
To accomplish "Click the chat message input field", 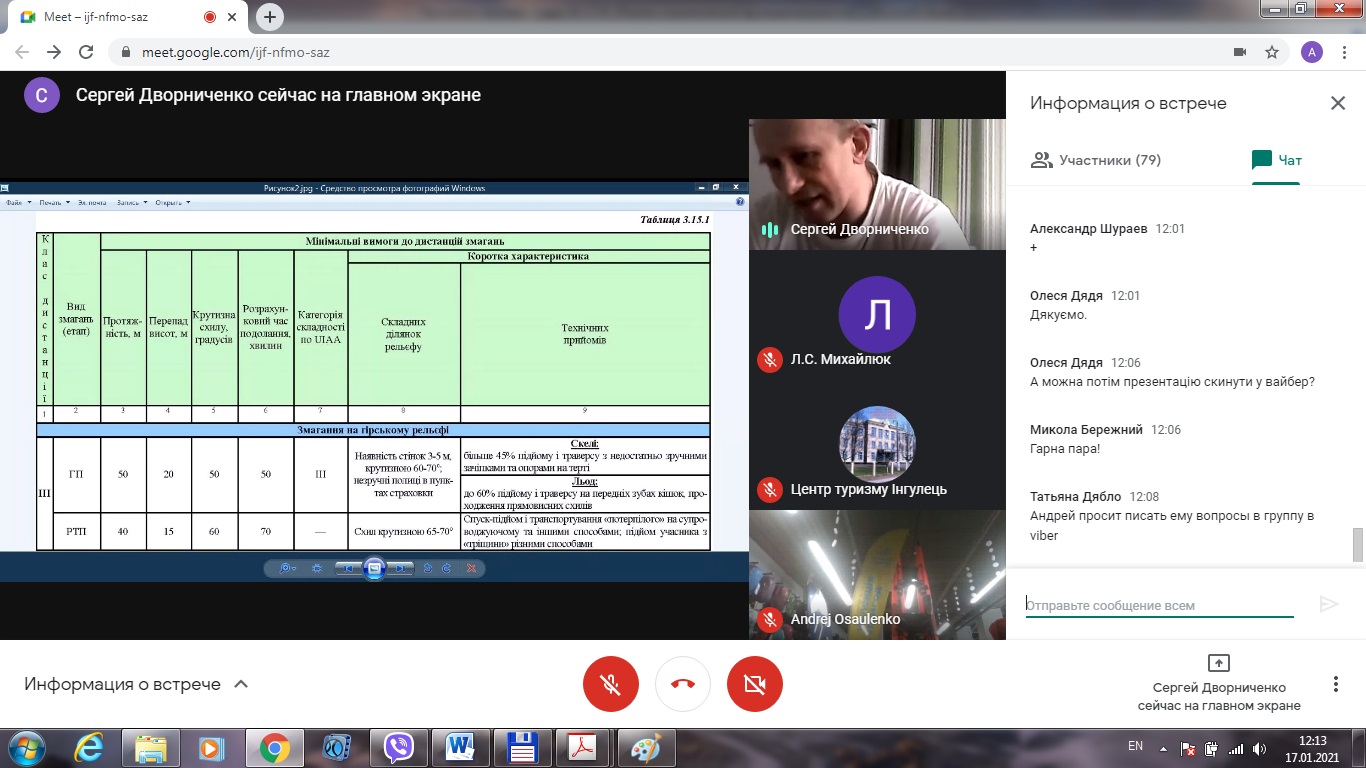I will [x=1160, y=605].
